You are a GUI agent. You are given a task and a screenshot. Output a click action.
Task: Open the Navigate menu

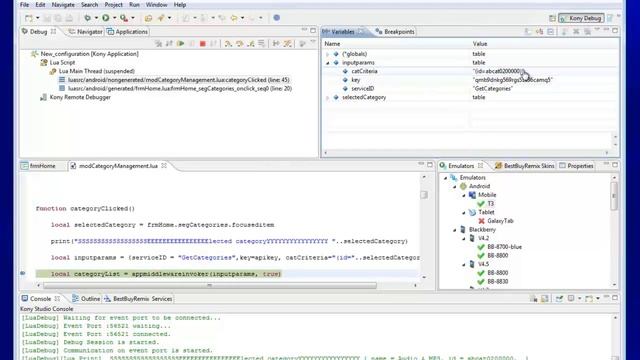coord(63,5)
